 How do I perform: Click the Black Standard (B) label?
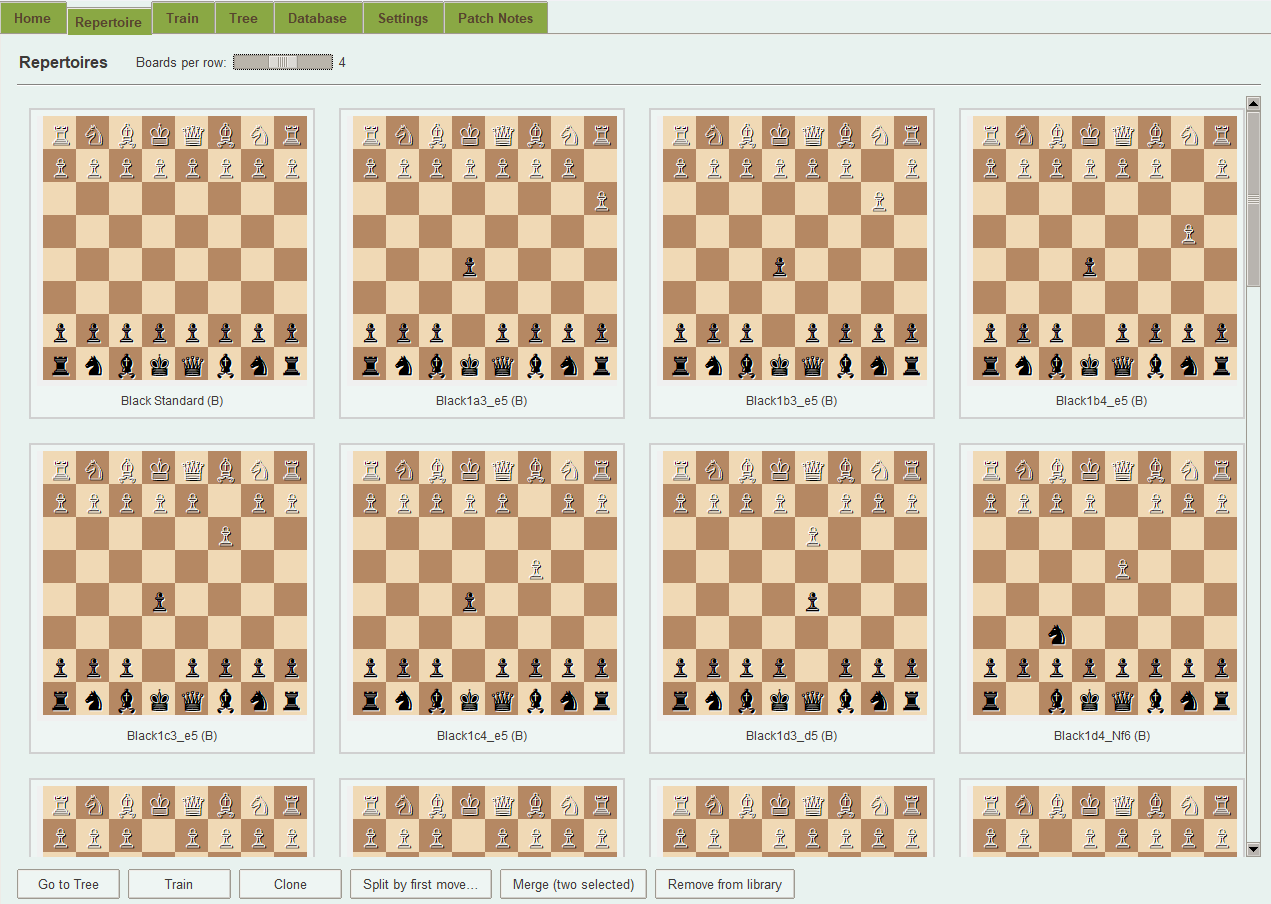172,401
